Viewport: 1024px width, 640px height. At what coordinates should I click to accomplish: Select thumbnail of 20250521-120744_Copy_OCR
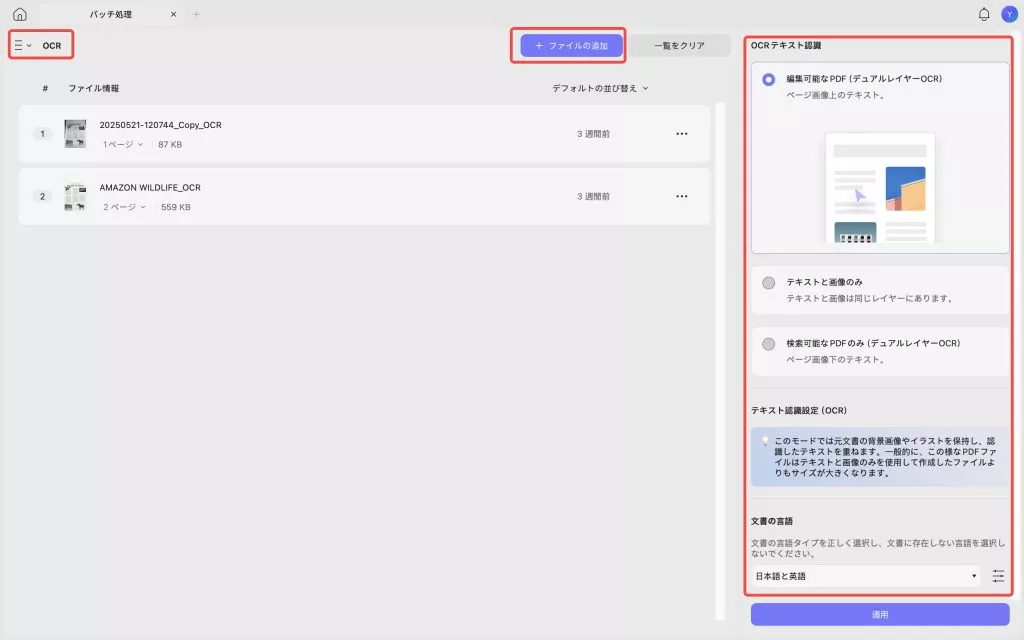75,134
